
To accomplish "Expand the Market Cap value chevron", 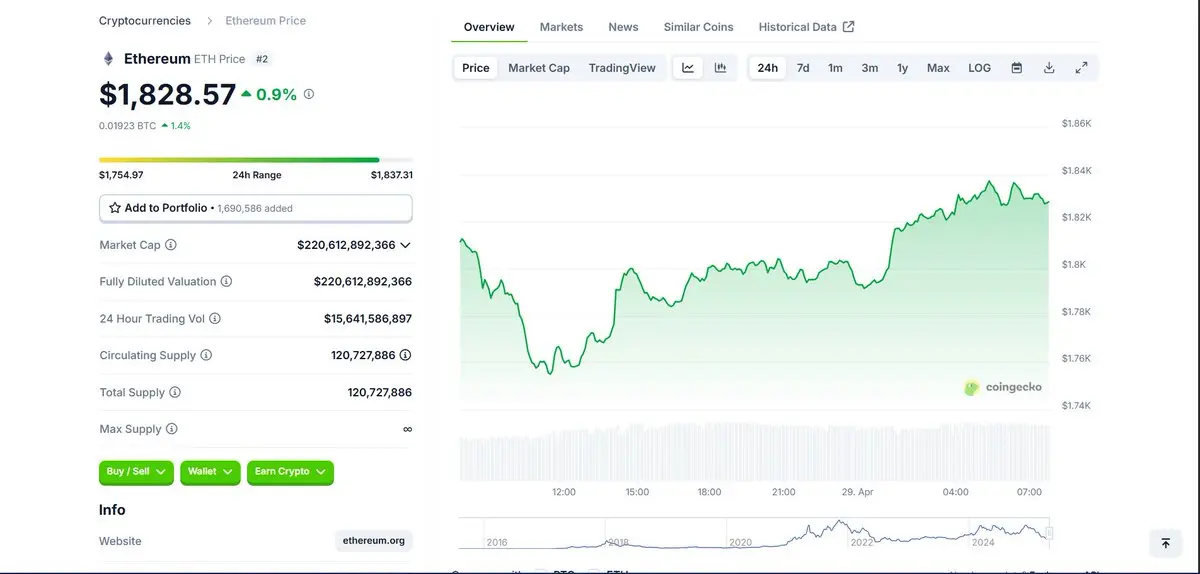I will (405, 245).
